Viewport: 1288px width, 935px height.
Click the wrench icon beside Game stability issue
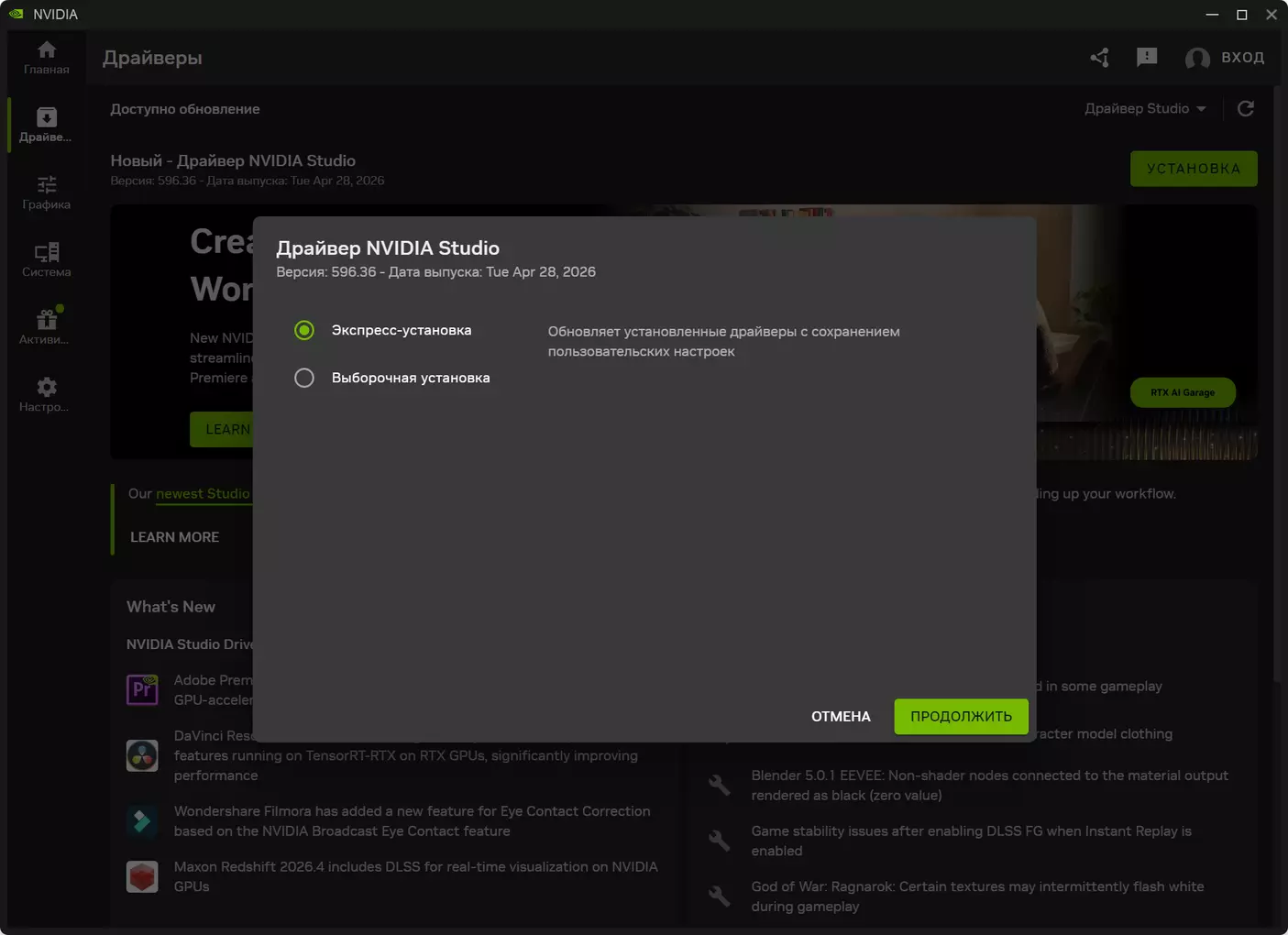pos(720,841)
